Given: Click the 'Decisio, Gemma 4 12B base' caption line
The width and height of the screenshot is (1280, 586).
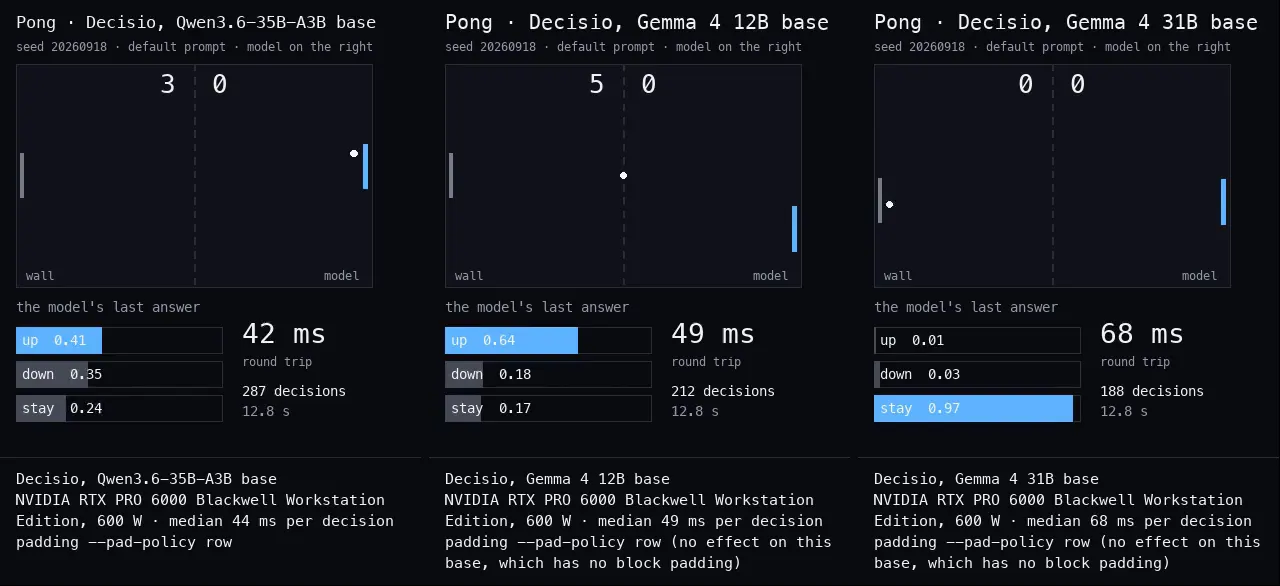Looking at the screenshot, I should [x=558, y=479].
